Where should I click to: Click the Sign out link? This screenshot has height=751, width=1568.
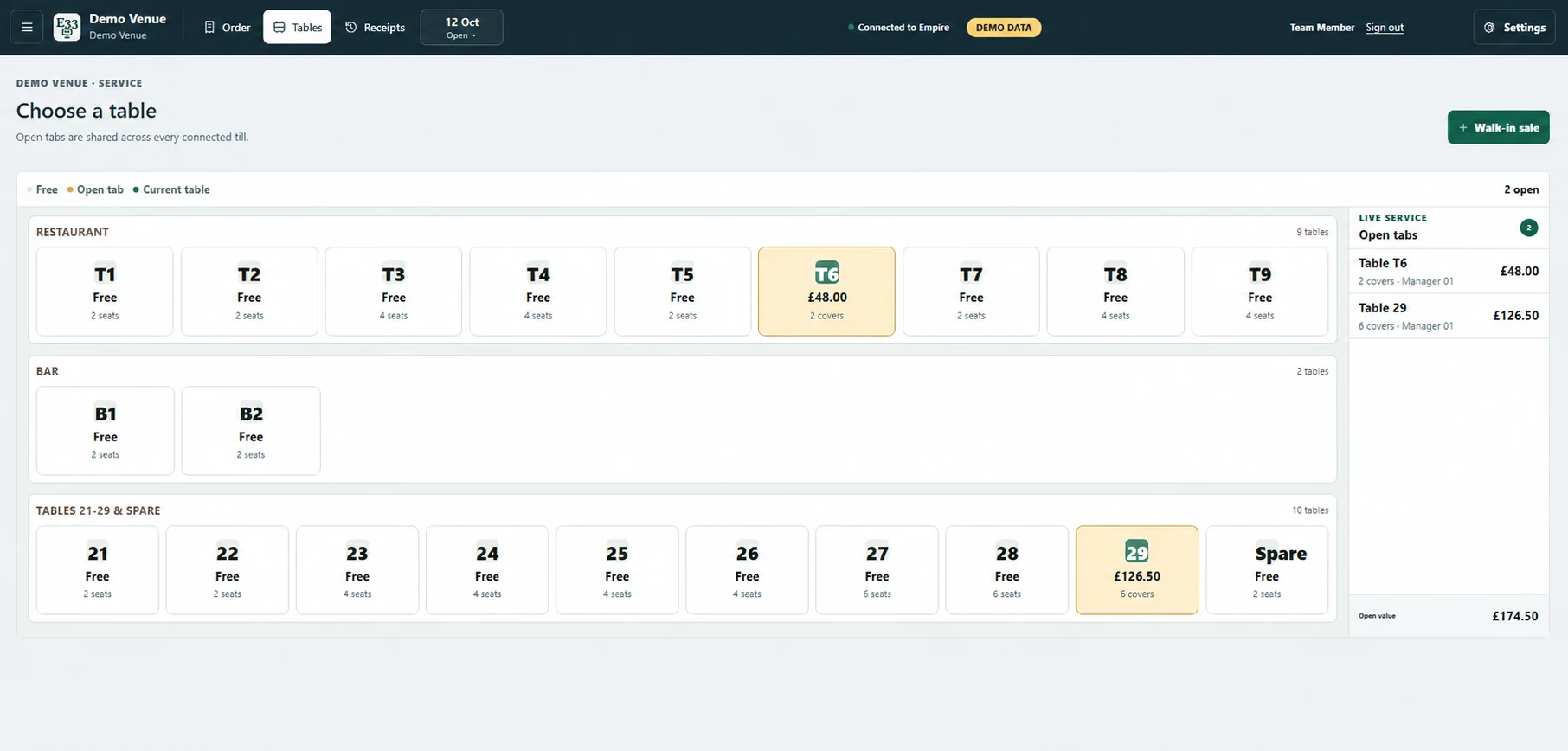(x=1385, y=28)
